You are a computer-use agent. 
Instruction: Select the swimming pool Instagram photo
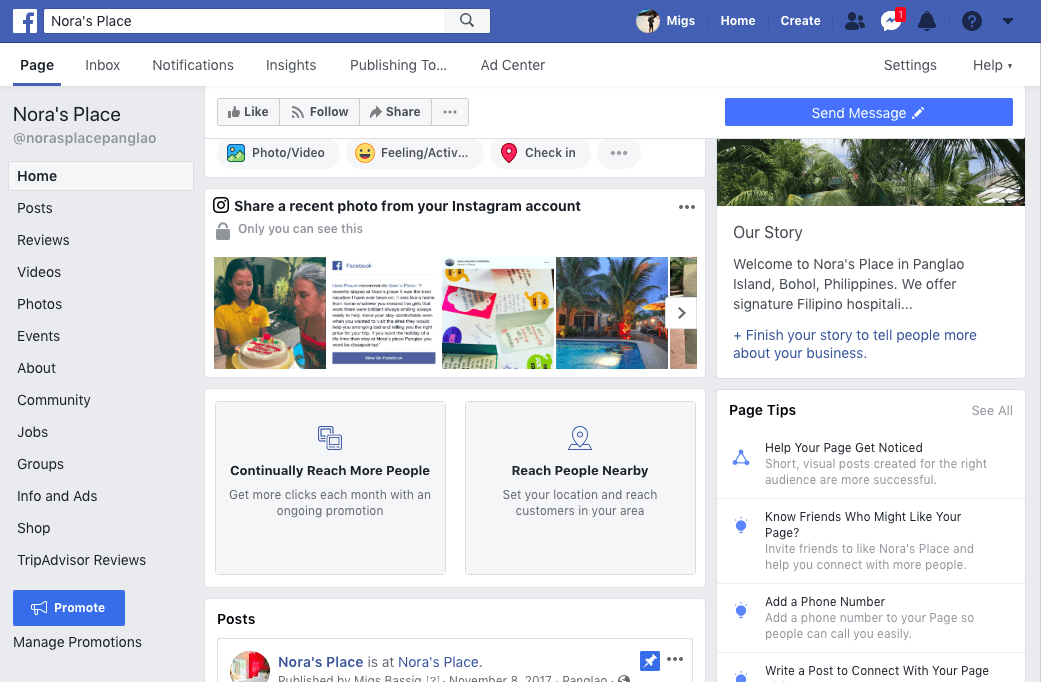(612, 313)
